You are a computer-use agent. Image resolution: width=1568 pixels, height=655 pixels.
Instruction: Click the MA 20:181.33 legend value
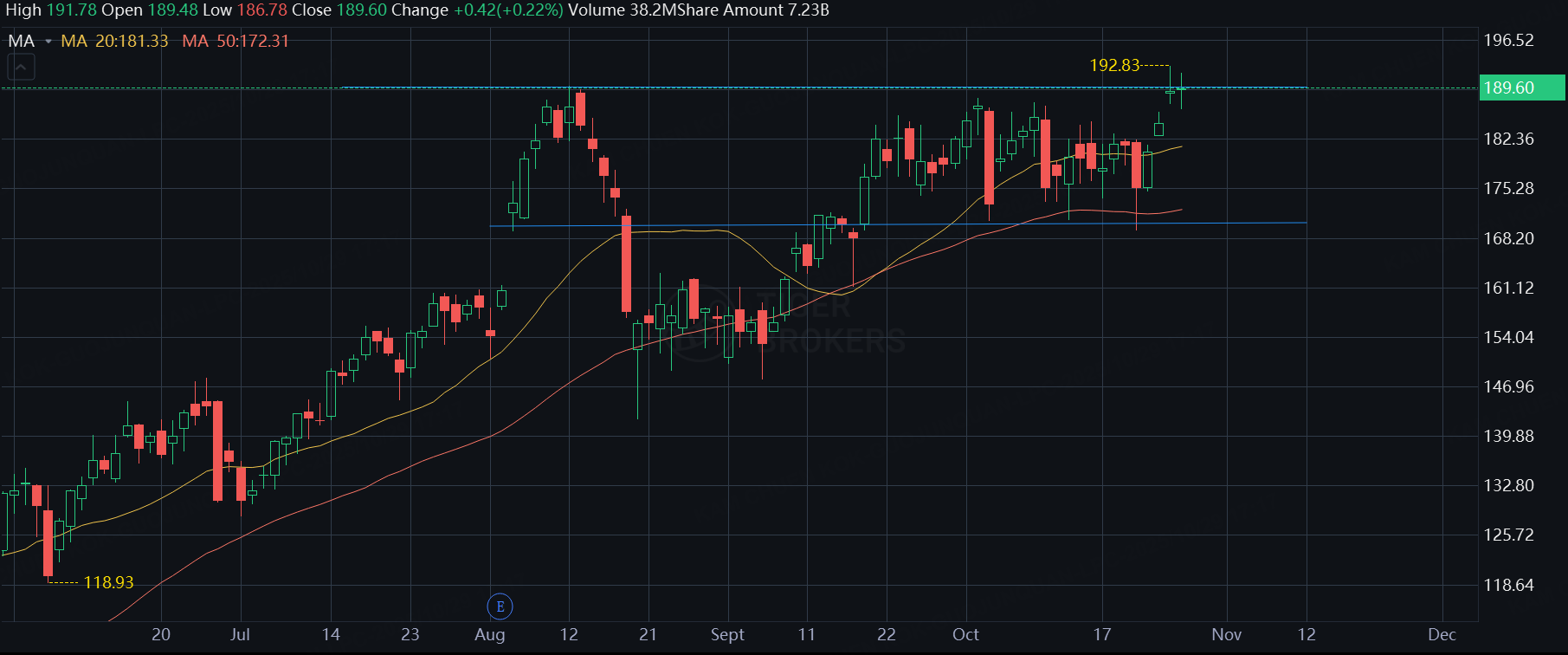point(114,41)
